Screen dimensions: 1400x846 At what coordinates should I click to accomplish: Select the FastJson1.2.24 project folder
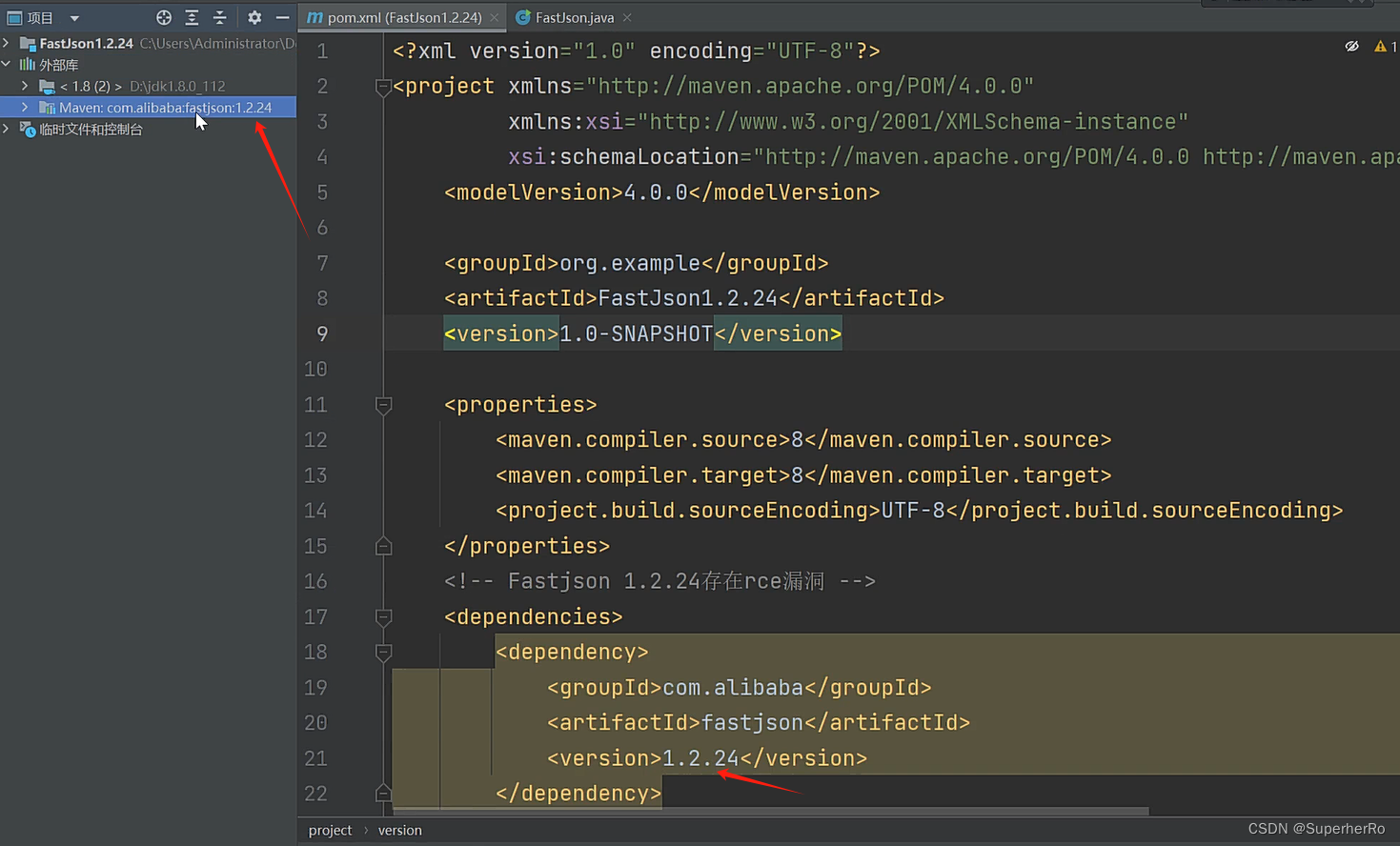pos(86,43)
